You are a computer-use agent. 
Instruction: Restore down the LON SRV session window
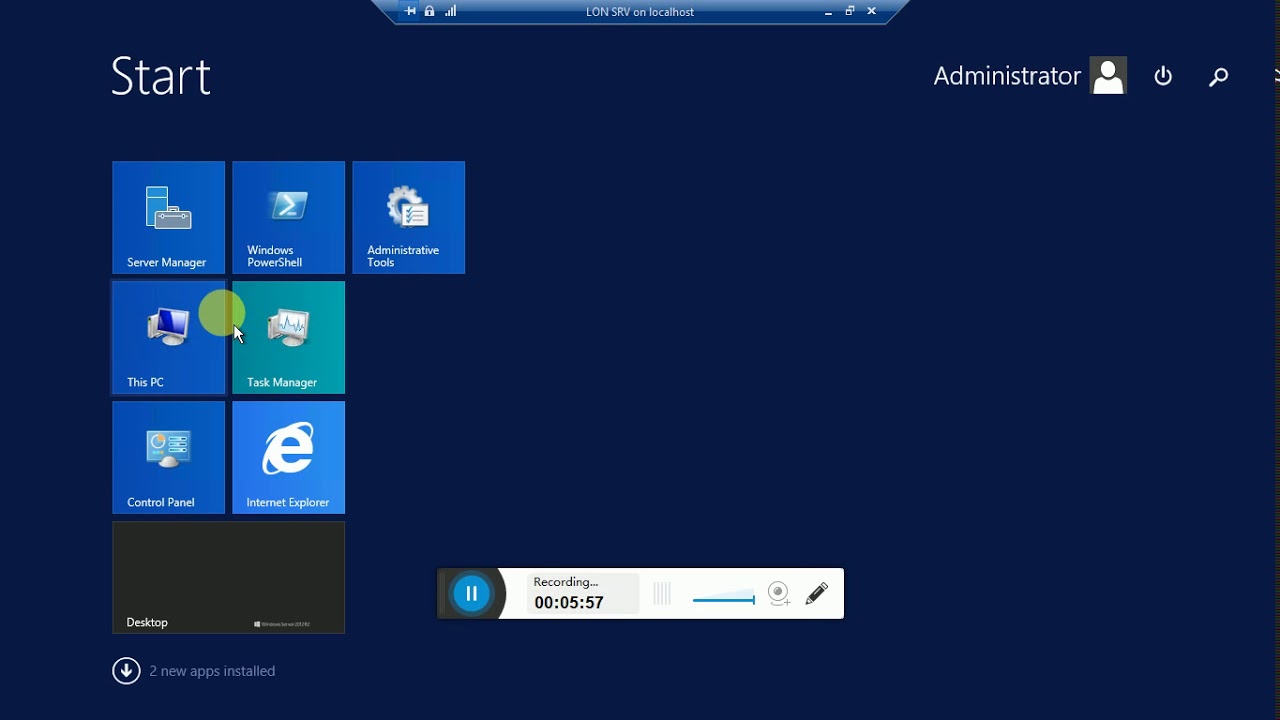[x=850, y=11]
